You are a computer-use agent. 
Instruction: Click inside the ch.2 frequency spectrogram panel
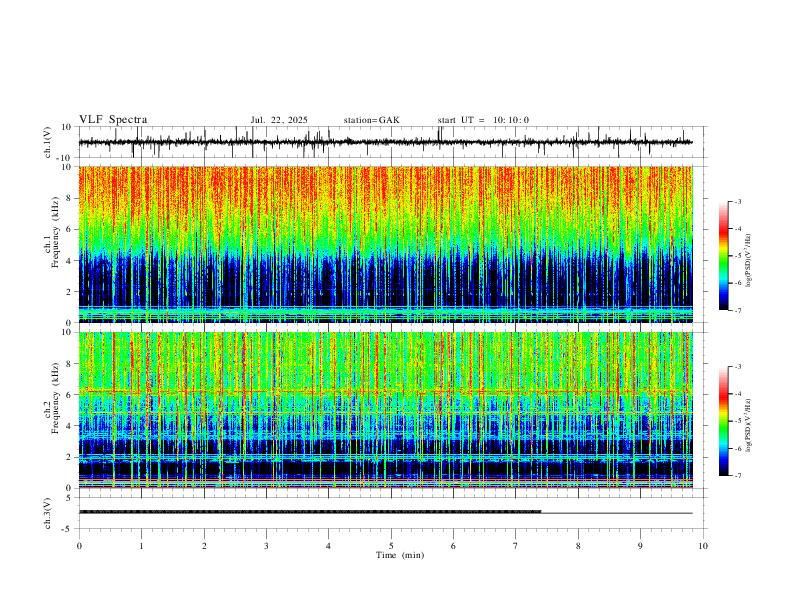pos(385,410)
